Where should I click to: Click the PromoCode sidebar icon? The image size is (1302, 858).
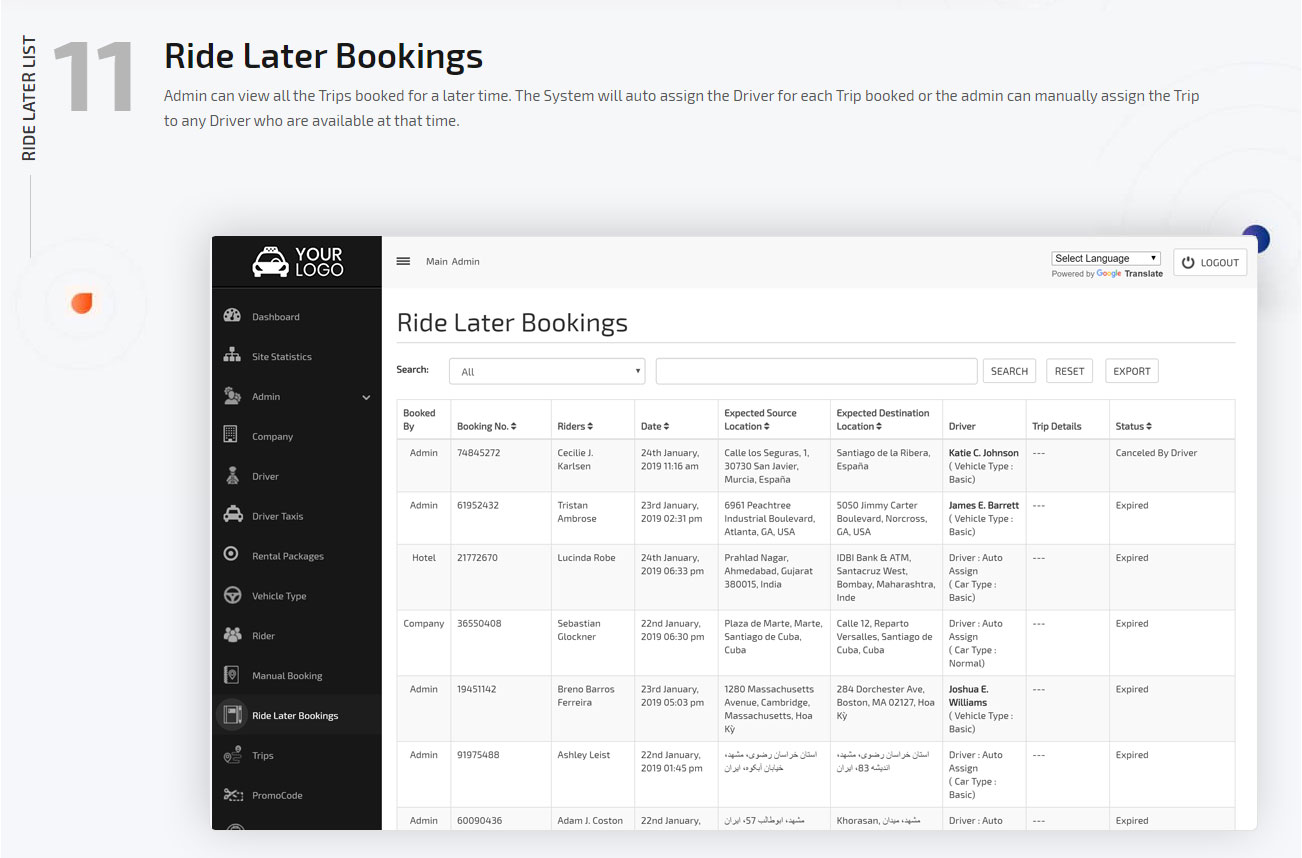(231, 795)
